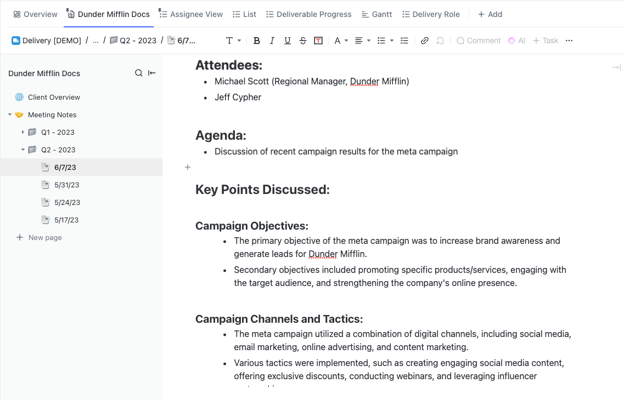Click the text alignment icon
The width and height of the screenshot is (624, 400).
359,41
